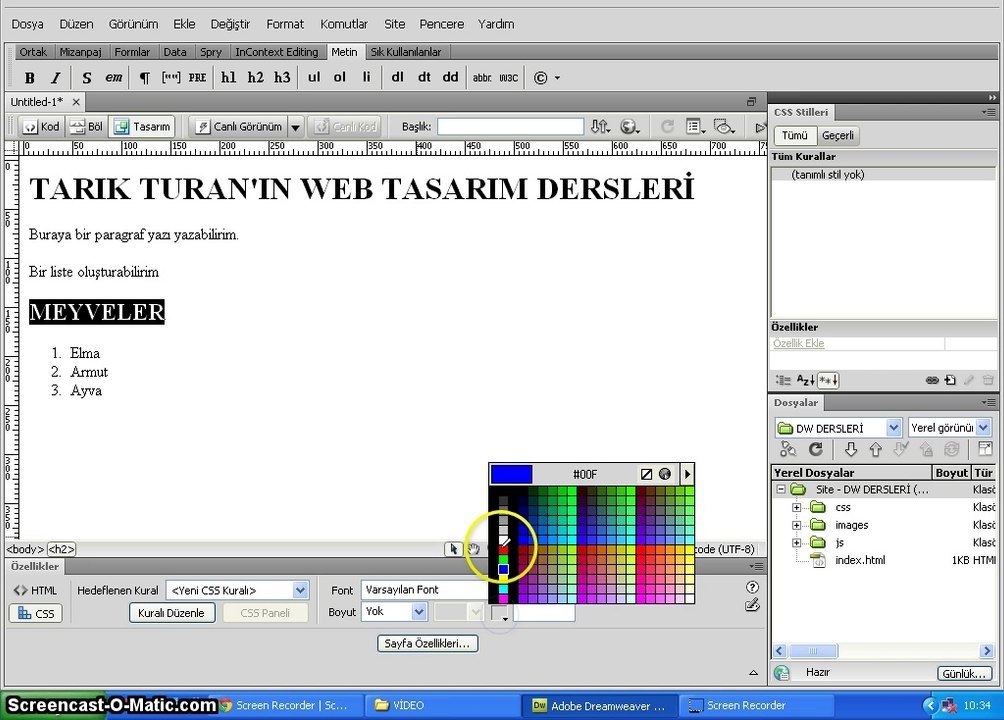Apply Strong (S) formatting
The width and height of the screenshot is (1004, 720).
[x=86, y=78]
